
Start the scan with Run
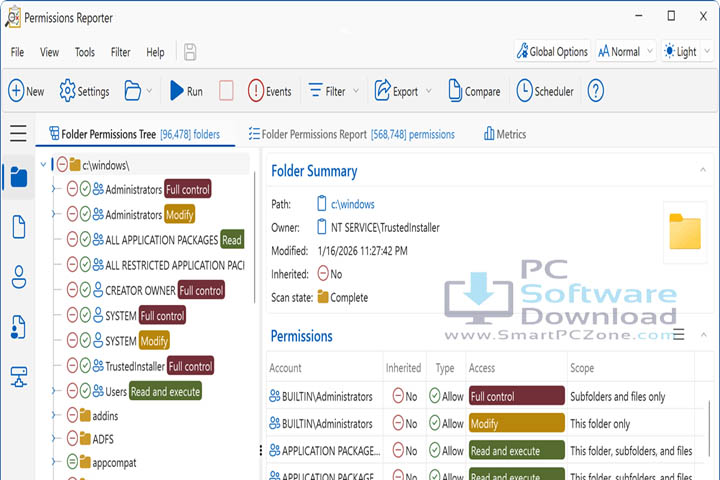coord(186,91)
